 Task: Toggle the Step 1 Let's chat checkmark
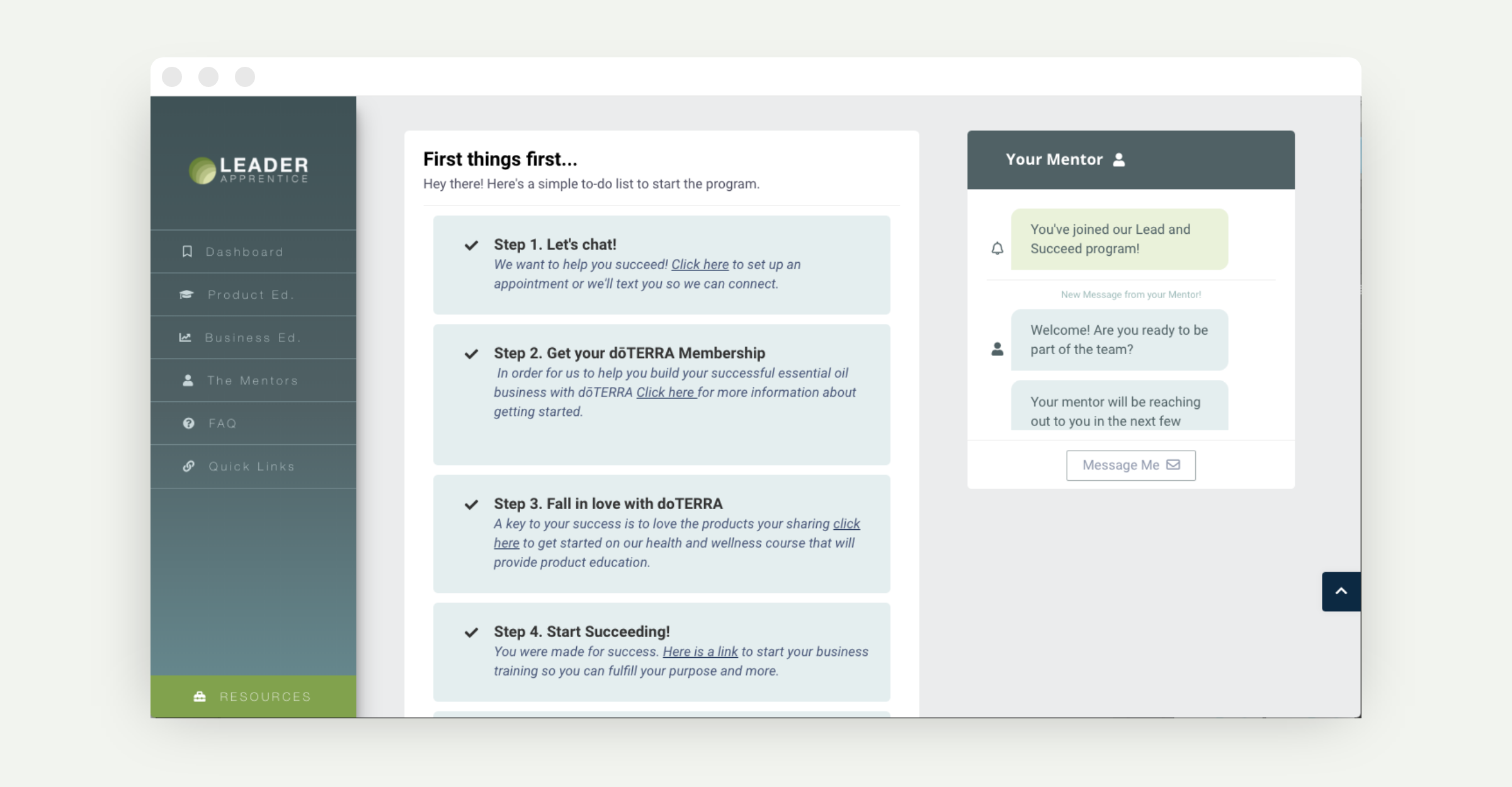(471, 245)
